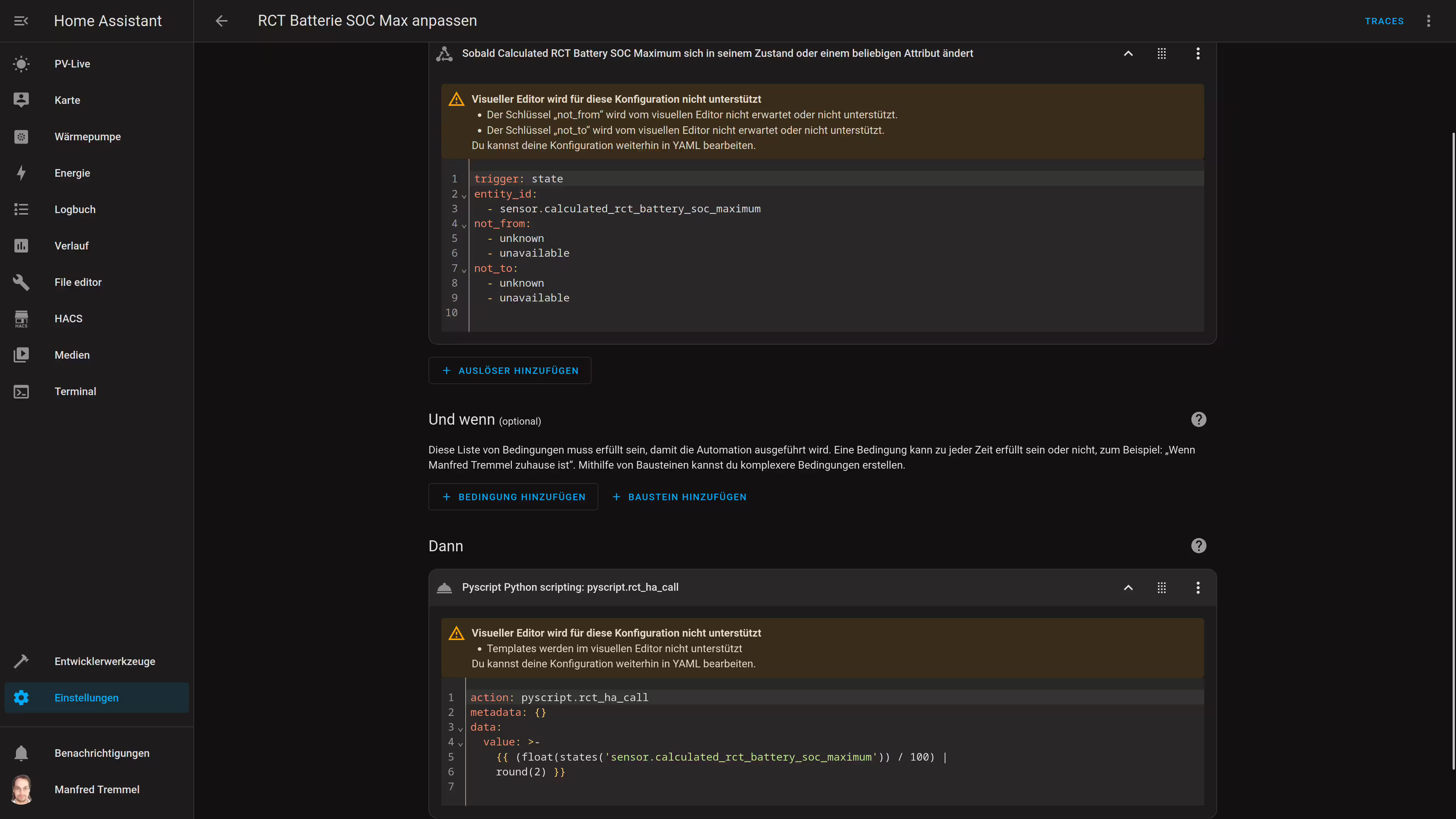Collapse the Pyscript action card

1128,587
